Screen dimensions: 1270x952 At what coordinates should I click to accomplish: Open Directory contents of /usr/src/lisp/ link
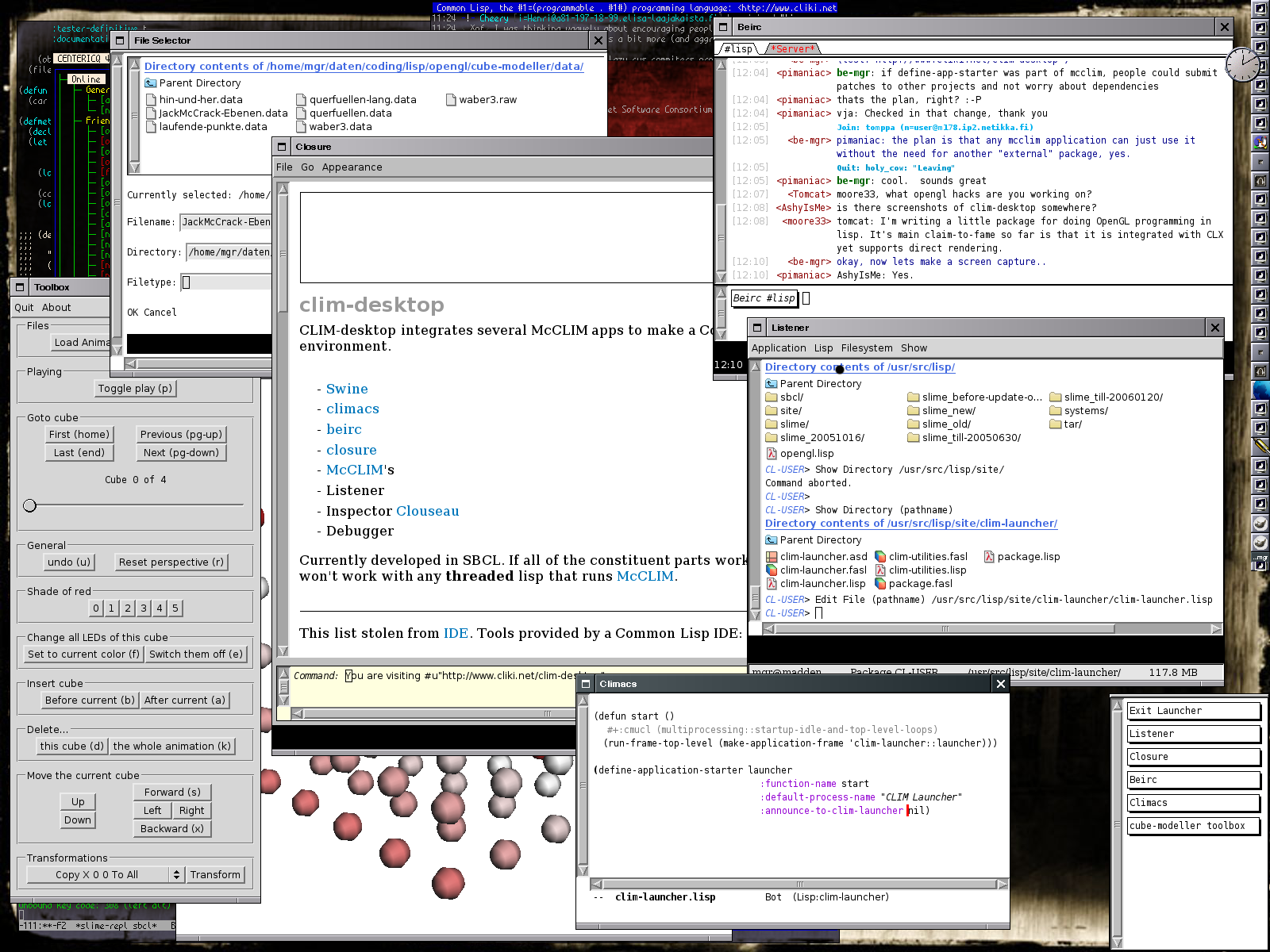point(860,367)
